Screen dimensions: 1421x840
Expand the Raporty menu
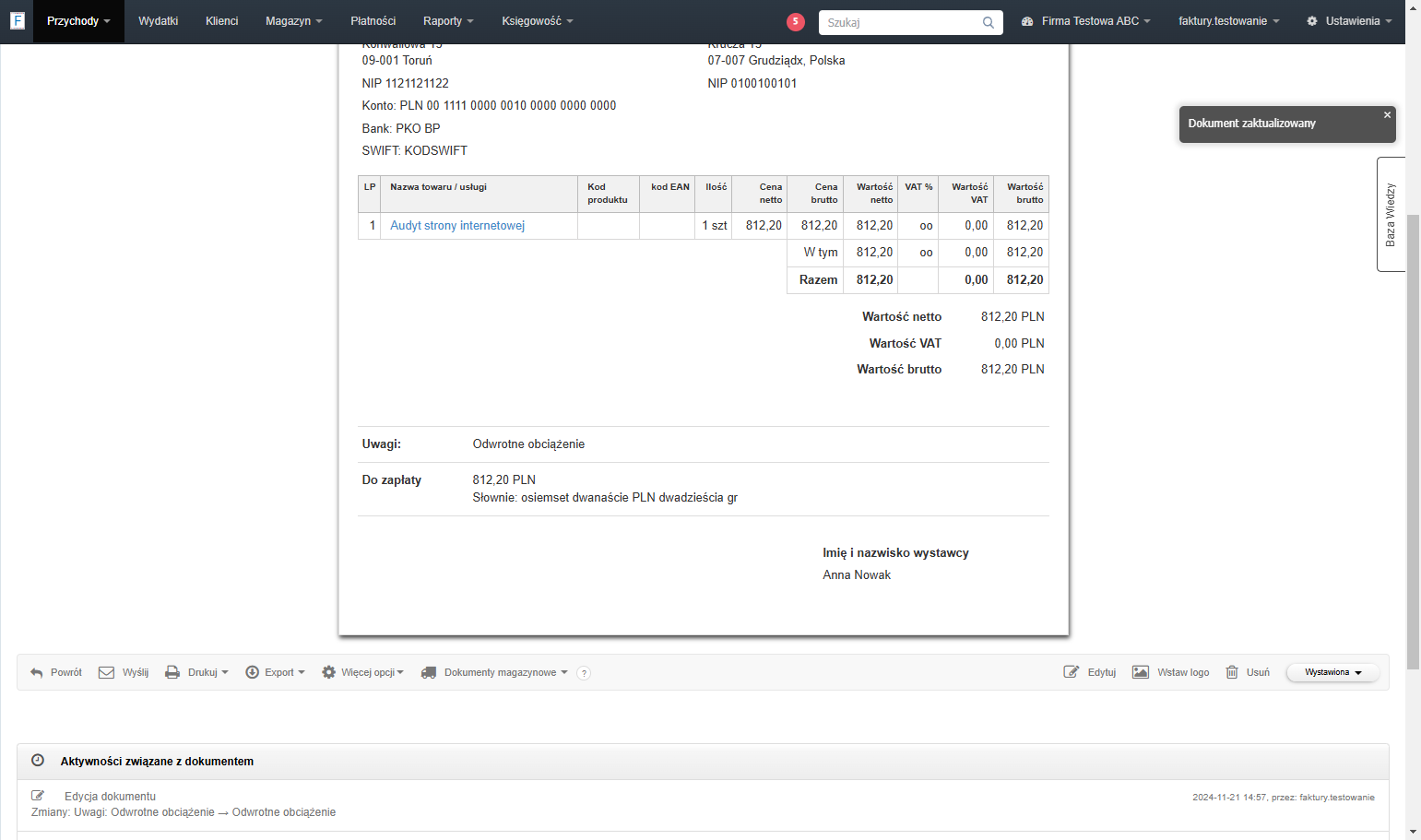[x=448, y=21]
